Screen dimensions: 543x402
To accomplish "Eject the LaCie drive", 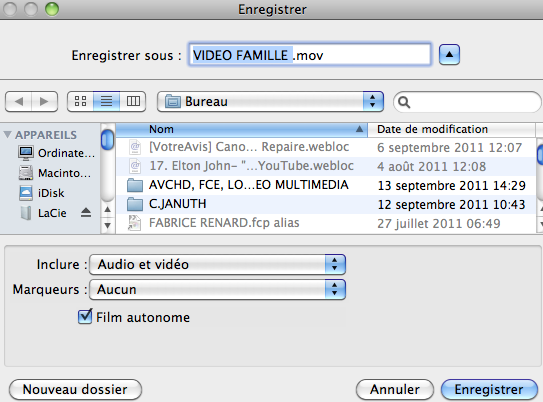I will point(86,212).
